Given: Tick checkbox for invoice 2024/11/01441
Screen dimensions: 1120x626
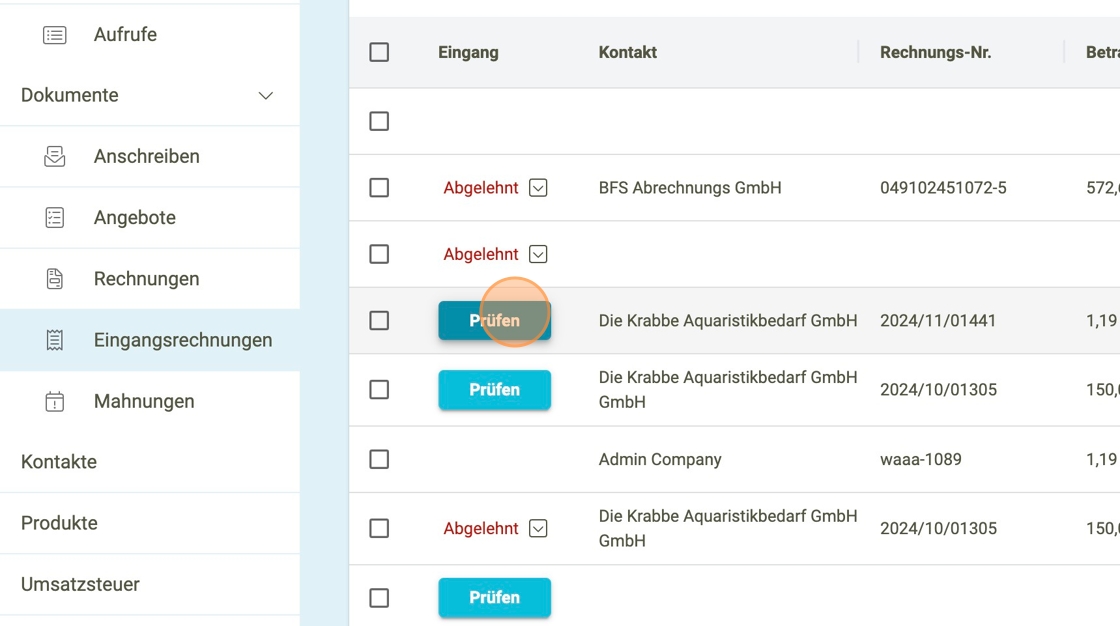Looking at the screenshot, I should tap(379, 321).
